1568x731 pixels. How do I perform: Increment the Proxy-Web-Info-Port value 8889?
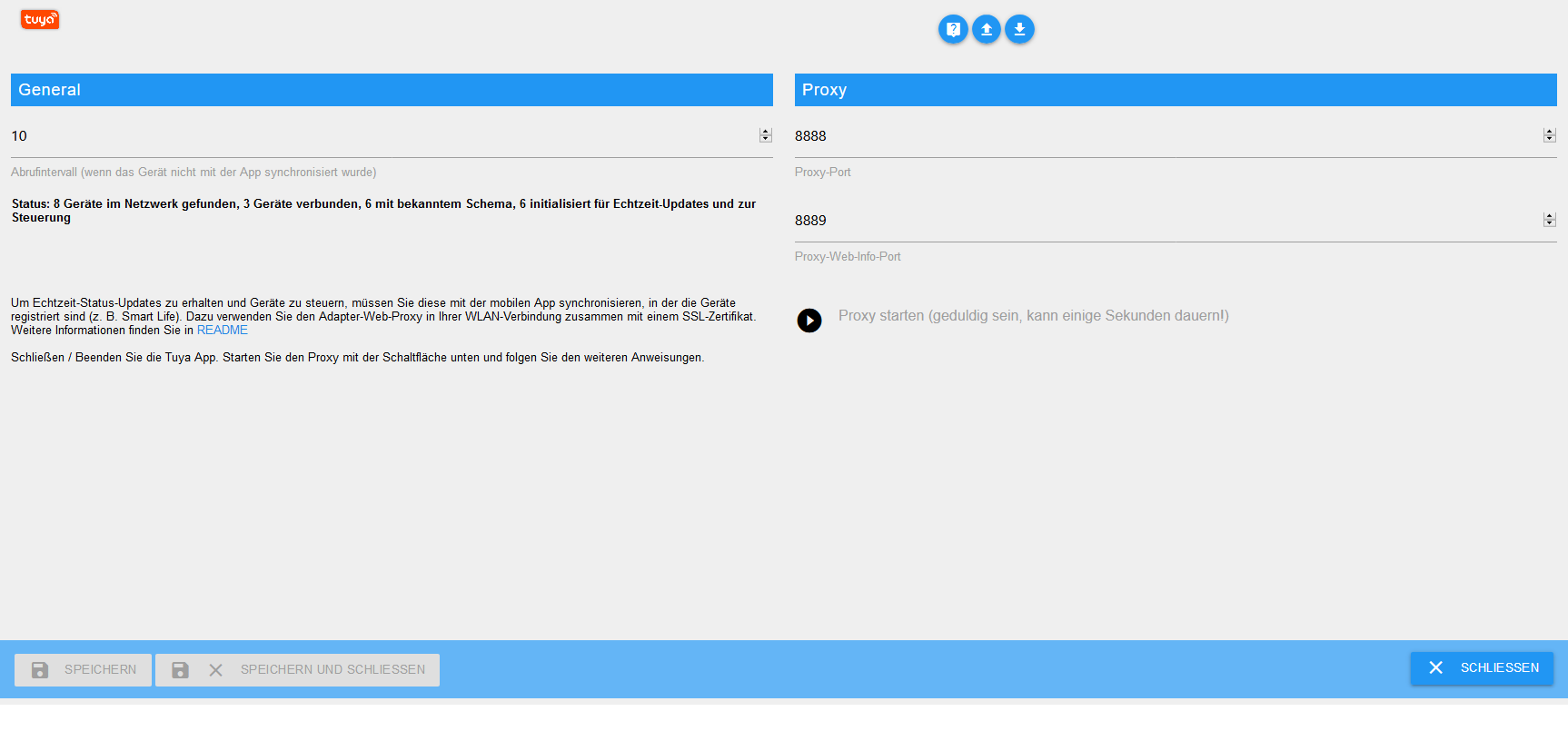[1550, 216]
